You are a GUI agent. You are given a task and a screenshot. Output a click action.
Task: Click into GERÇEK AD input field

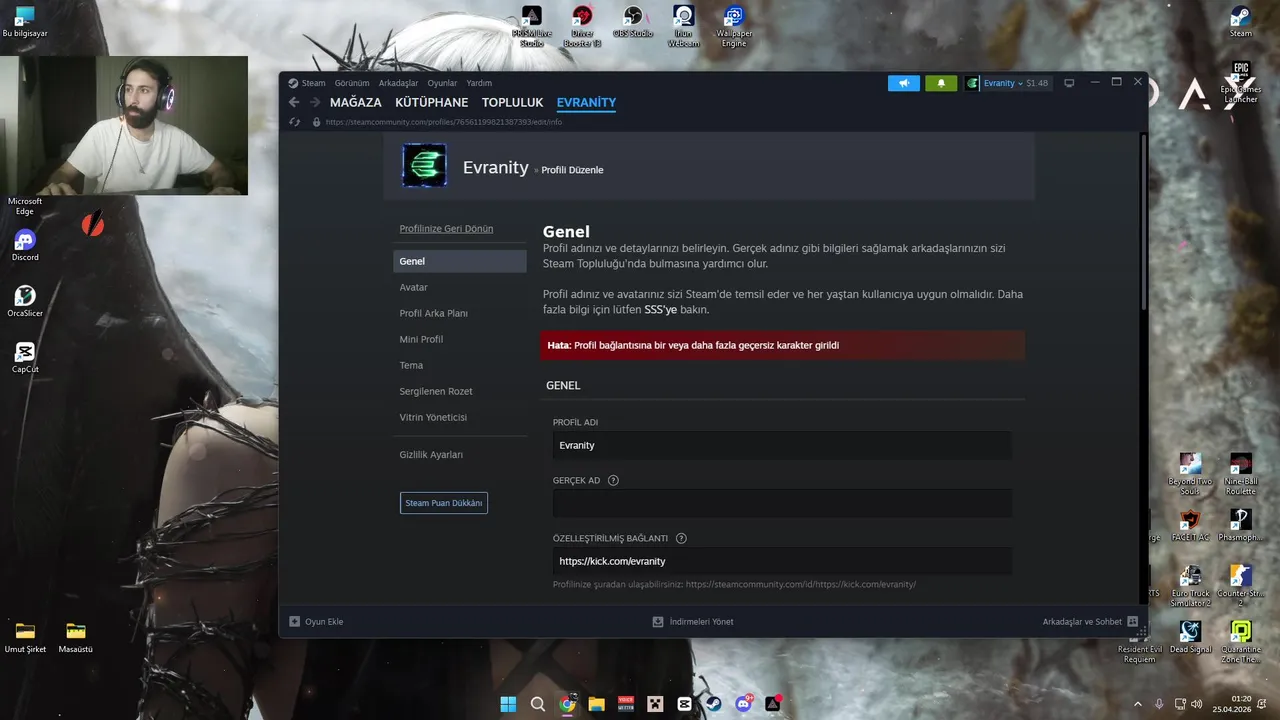click(782, 503)
